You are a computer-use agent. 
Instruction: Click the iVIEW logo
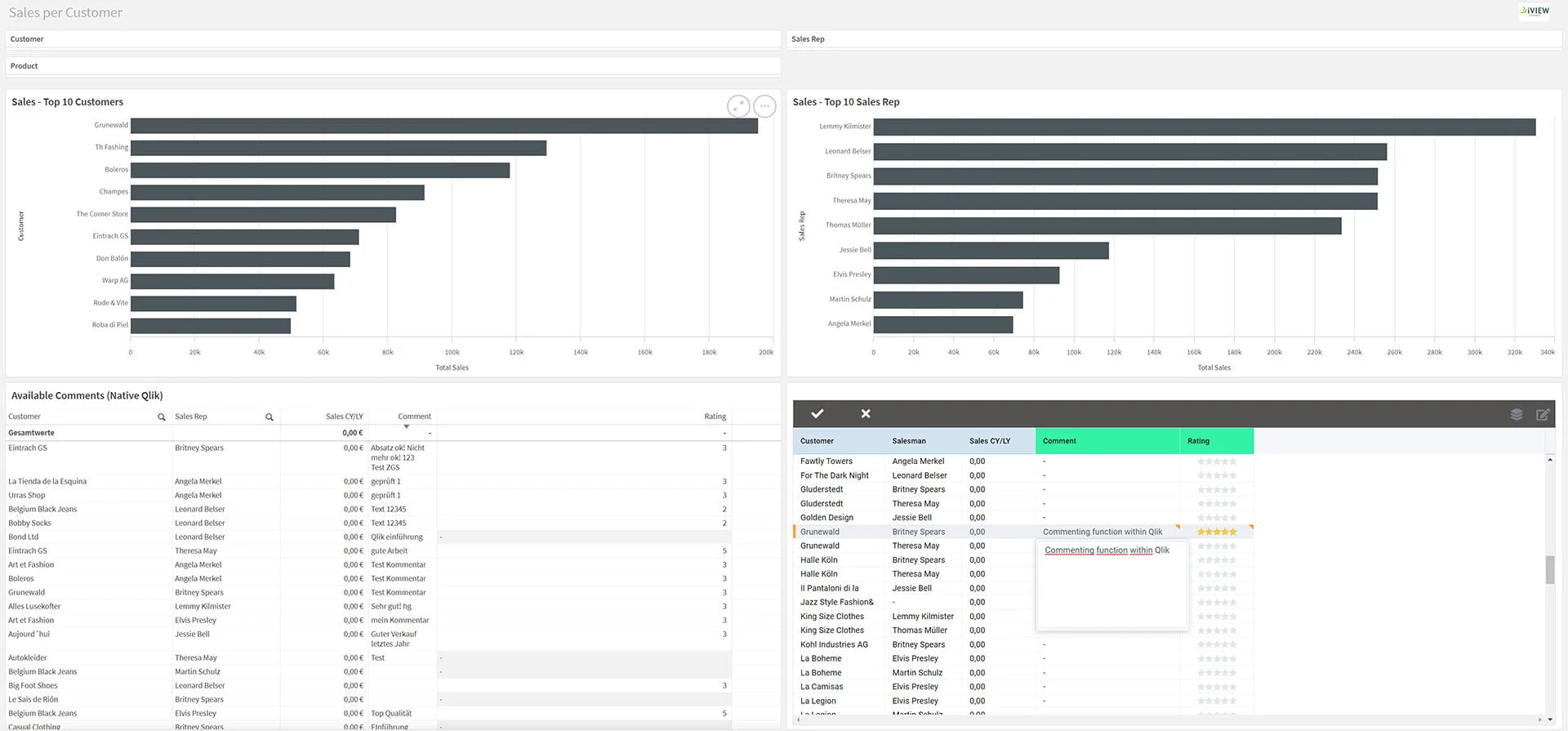(1535, 11)
